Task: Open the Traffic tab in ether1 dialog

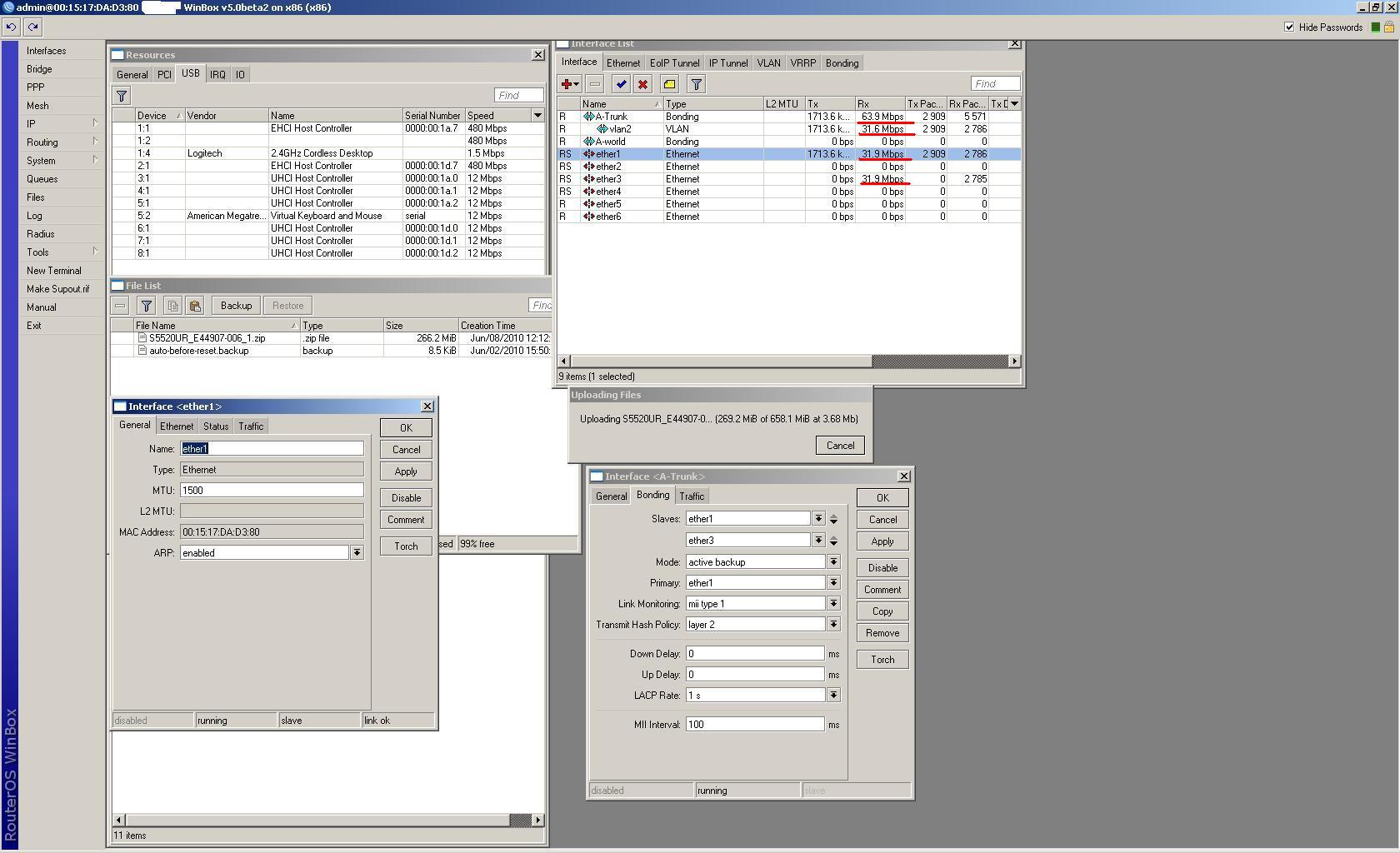Action: (251, 426)
